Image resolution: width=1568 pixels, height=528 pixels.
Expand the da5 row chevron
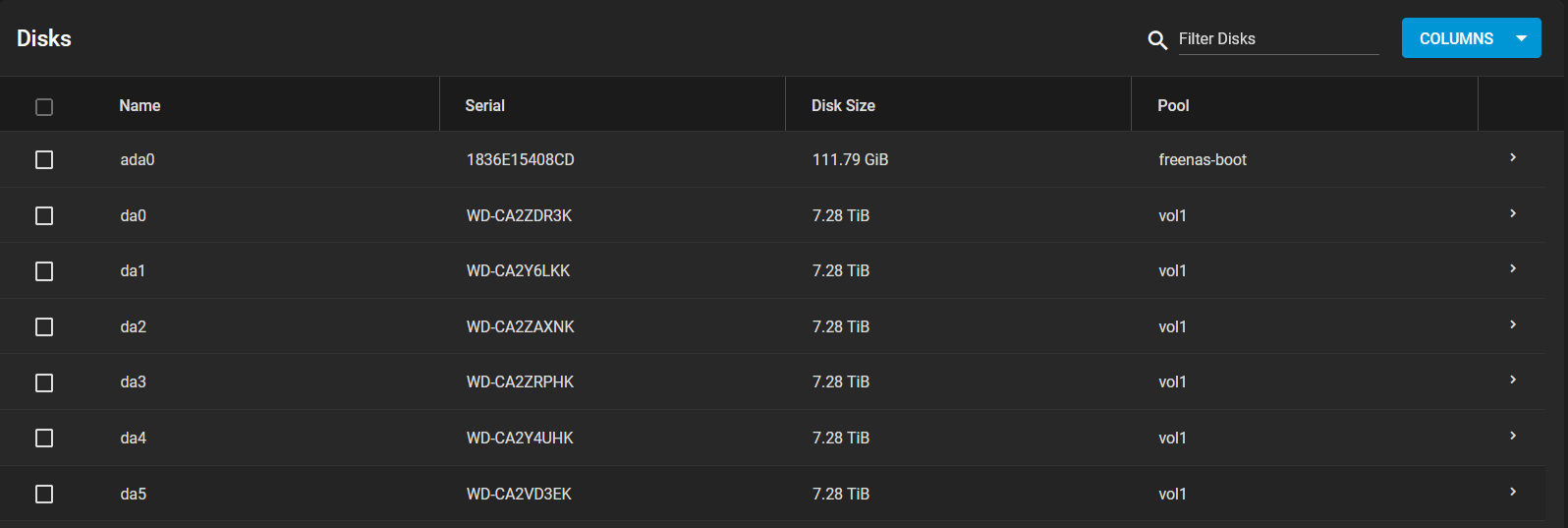pyautogui.click(x=1513, y=492)
